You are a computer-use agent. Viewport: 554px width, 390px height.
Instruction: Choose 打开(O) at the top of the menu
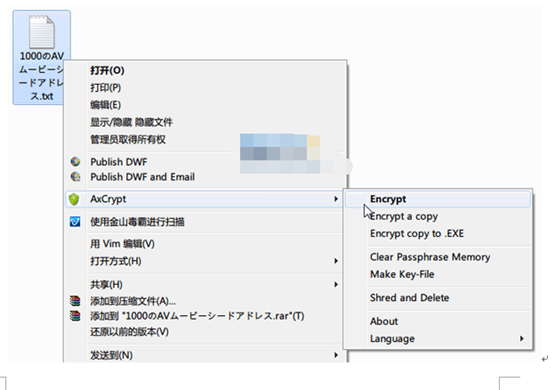point(107,70)
